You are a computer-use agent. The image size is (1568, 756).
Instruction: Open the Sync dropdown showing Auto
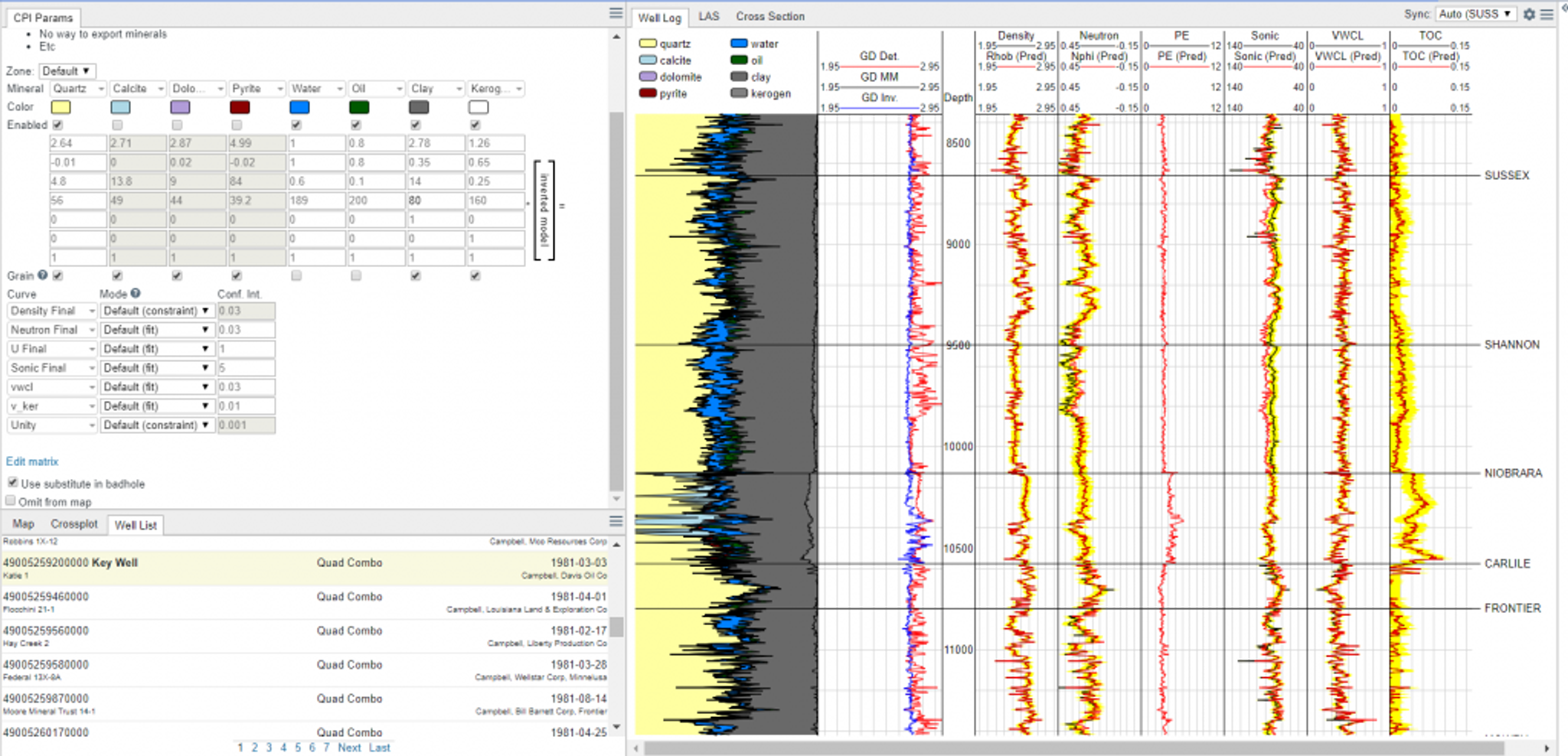click(x=1475, y=14)
